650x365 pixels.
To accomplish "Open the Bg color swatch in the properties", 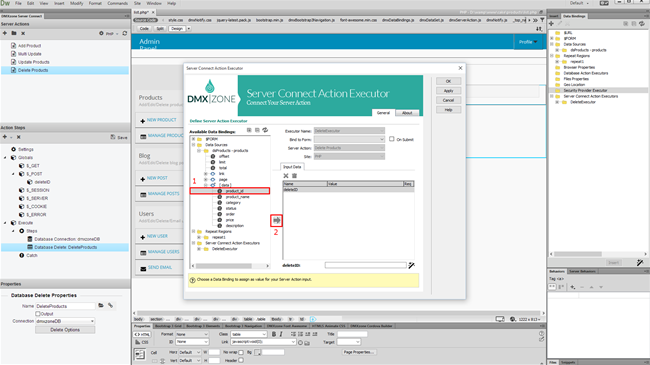I will pyautogui.click(x=258, y=352).
